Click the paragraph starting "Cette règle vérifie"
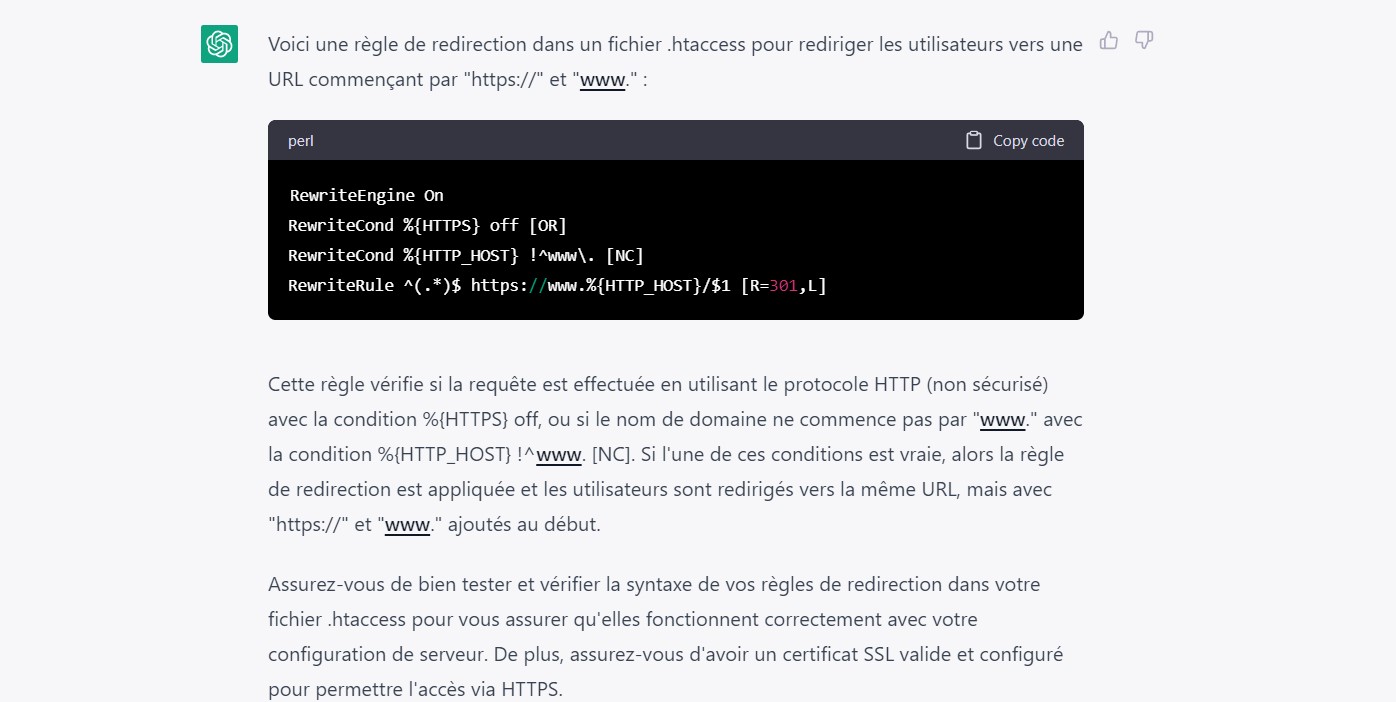 (x=675, y=454)
